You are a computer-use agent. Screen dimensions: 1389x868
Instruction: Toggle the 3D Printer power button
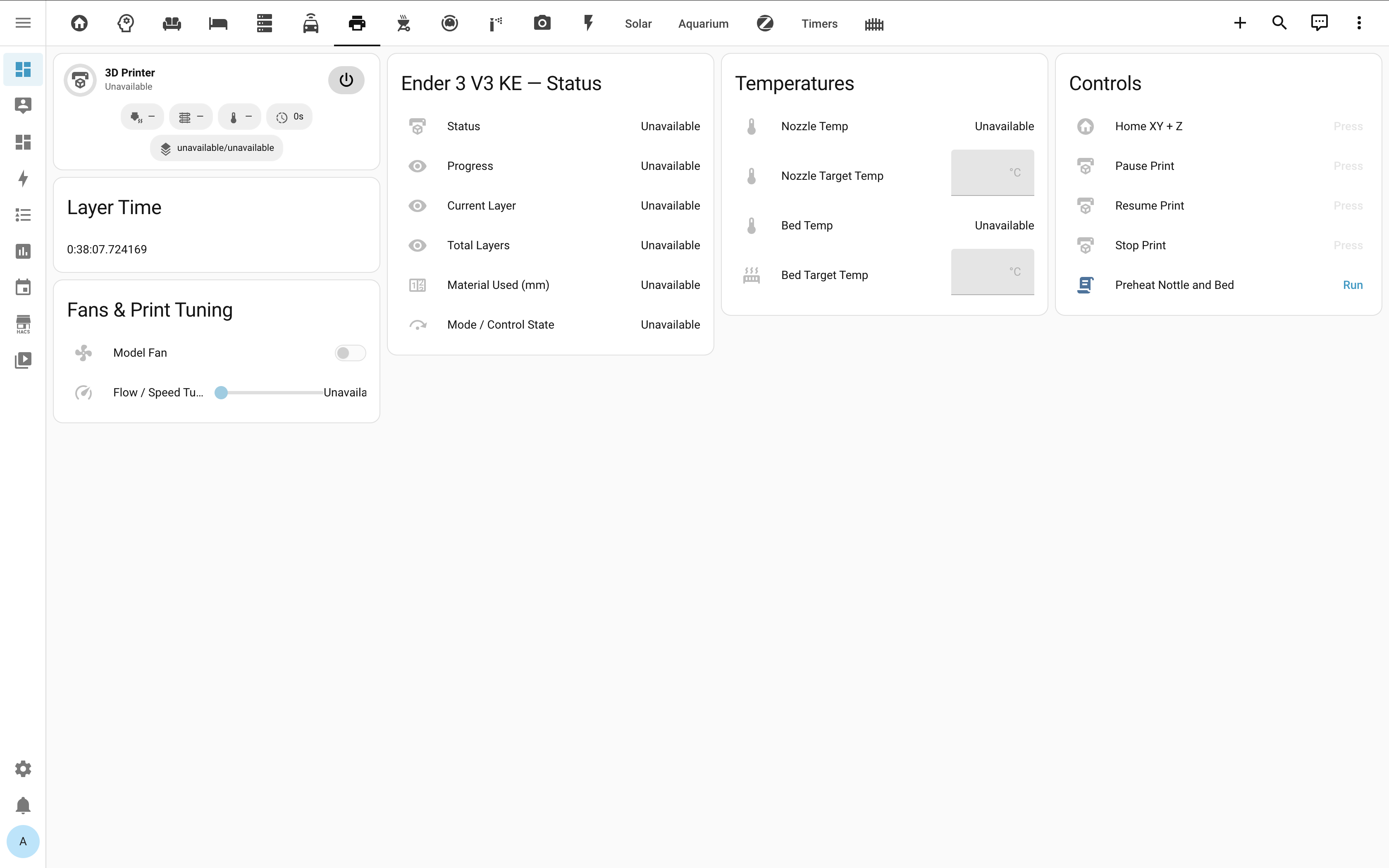[346, 80]
